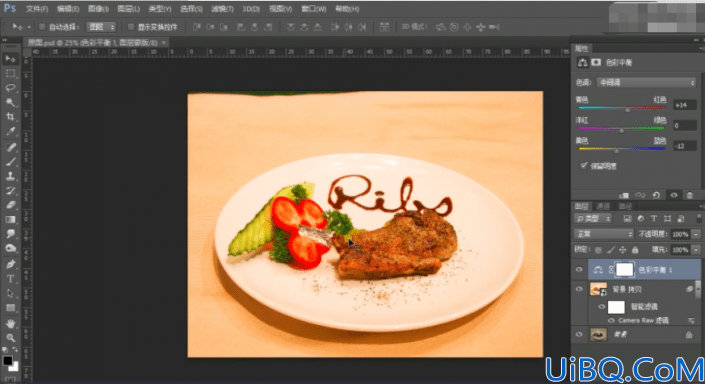Select the Pen tool
The width and height of the screenshot is (705, 384).
(10, 264)
